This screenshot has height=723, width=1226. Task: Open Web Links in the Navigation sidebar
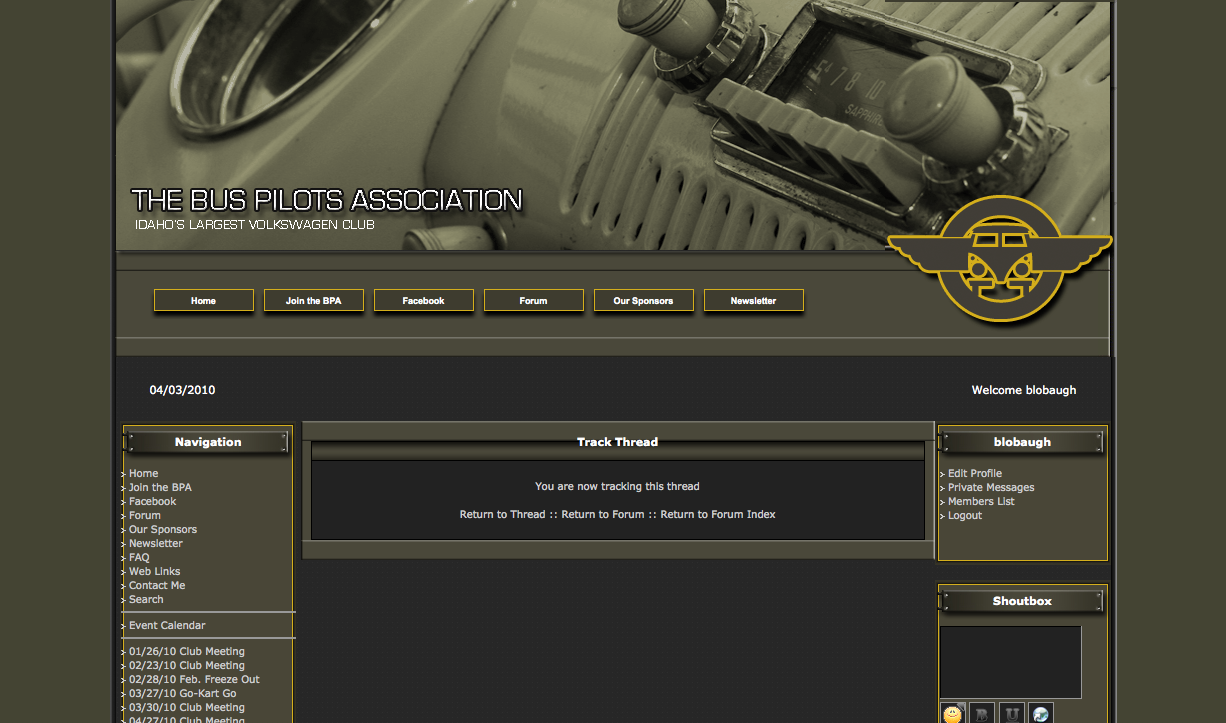[154, 572]
